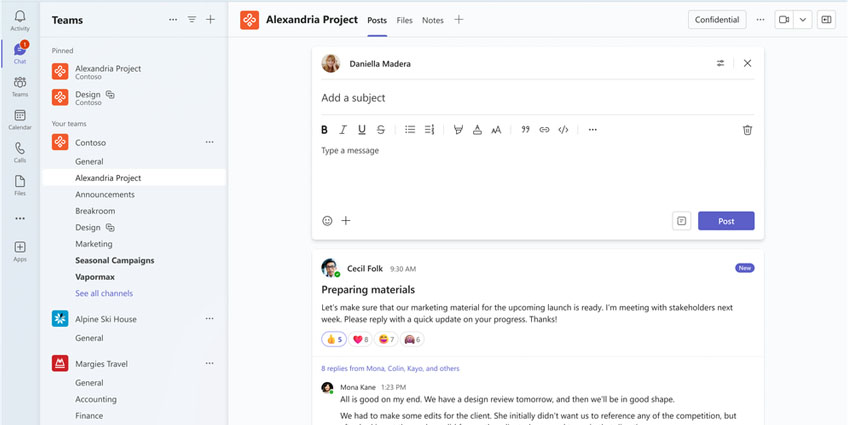
Task: Discard the draft with the trash icon
Action: [x=747, y=130]
